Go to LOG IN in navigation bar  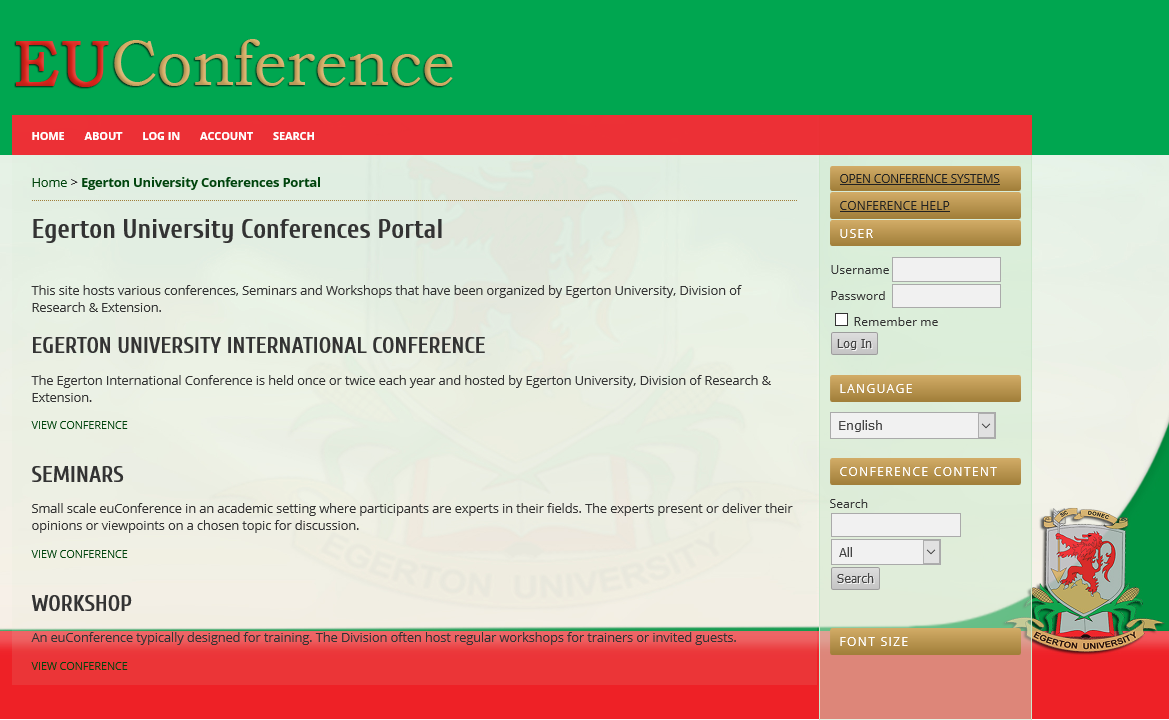click(161, 136)
